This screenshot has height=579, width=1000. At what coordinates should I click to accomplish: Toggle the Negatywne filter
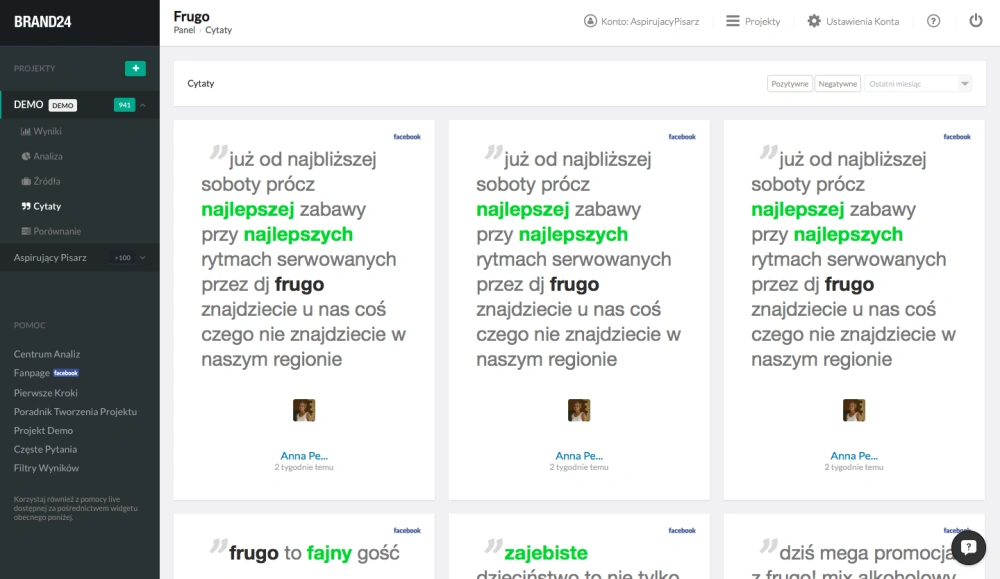[x=838, y=84]
